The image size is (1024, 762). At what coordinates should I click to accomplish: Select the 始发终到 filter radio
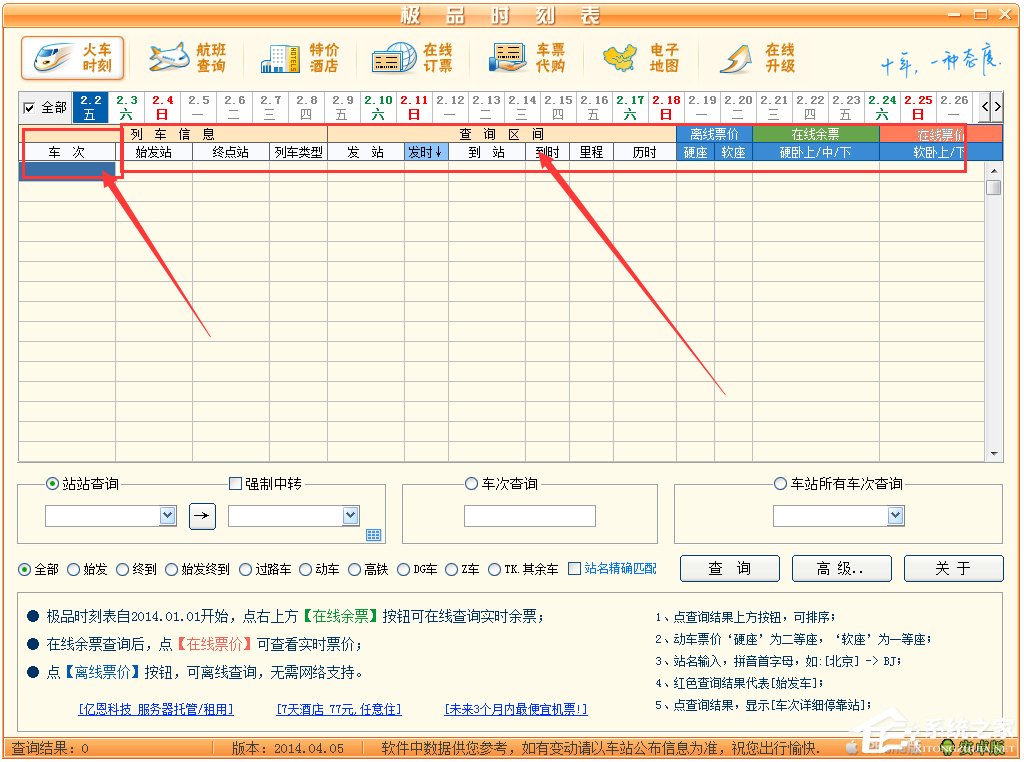[171, 569]
